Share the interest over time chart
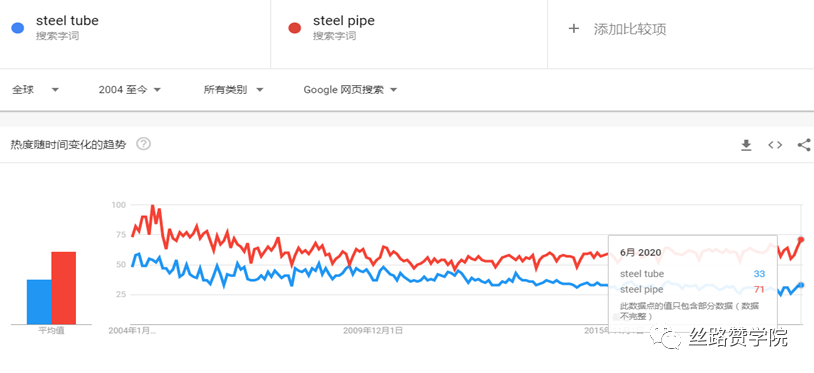814x373 pixels. (804, 145)
